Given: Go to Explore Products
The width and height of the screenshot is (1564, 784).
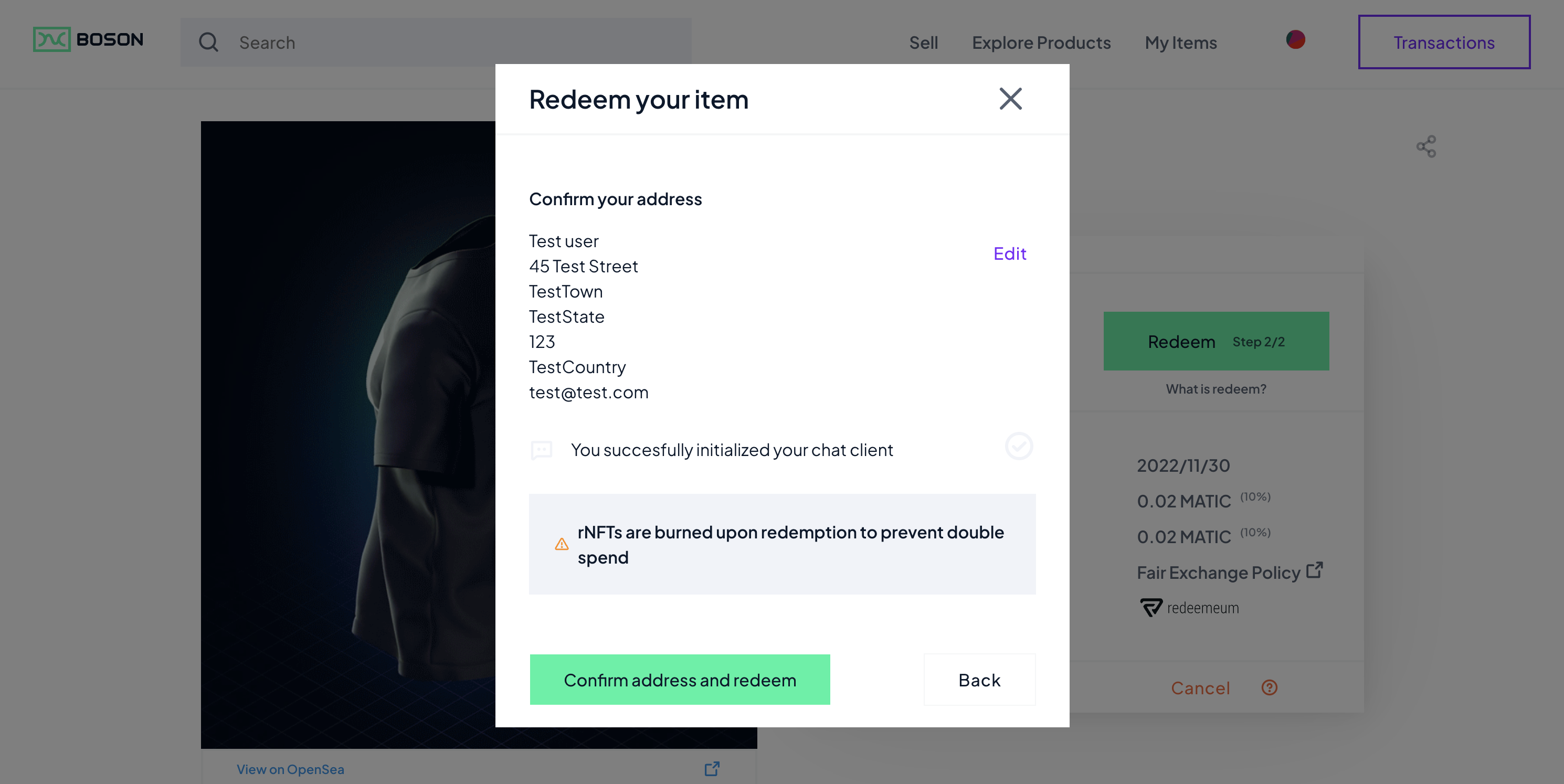Looking at the screenshot, I should (1041, 43).
